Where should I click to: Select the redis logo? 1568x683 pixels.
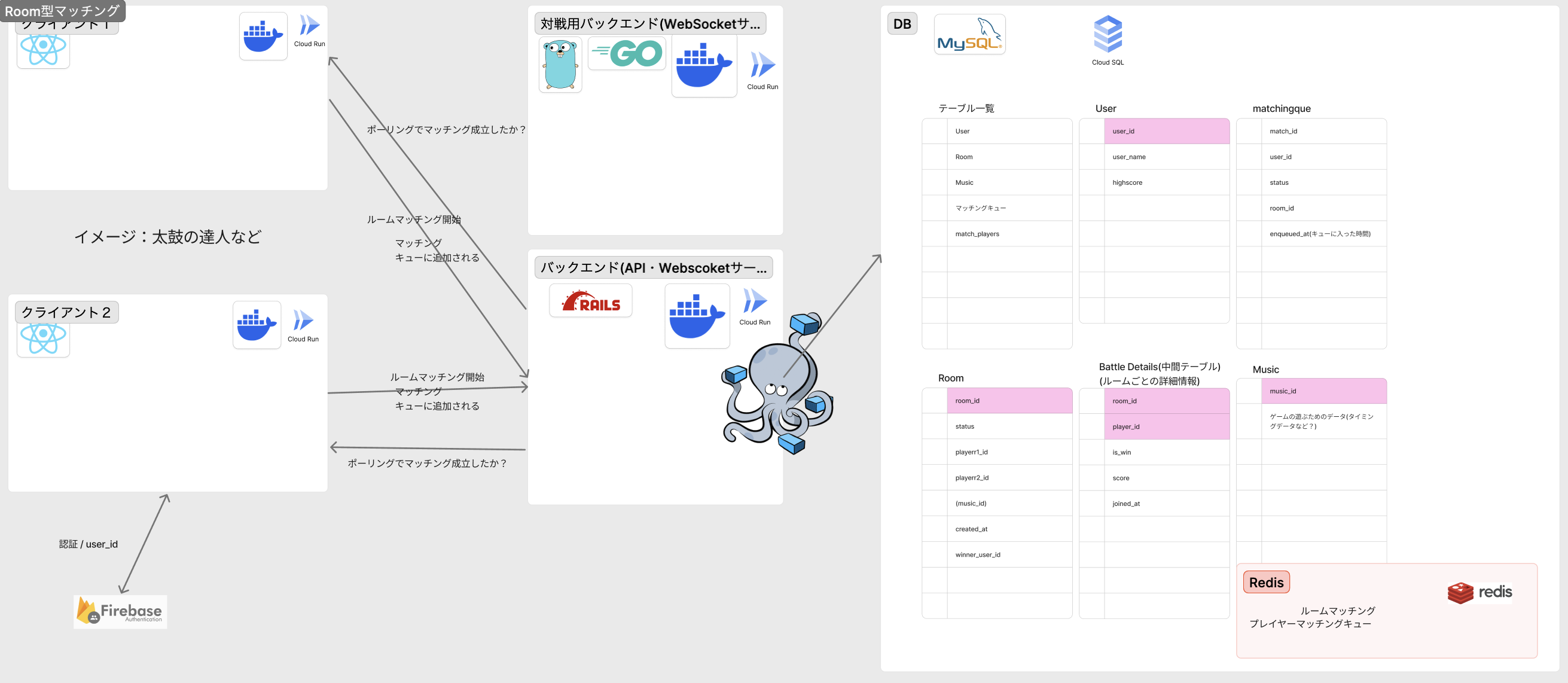[x=1479, y=592]
